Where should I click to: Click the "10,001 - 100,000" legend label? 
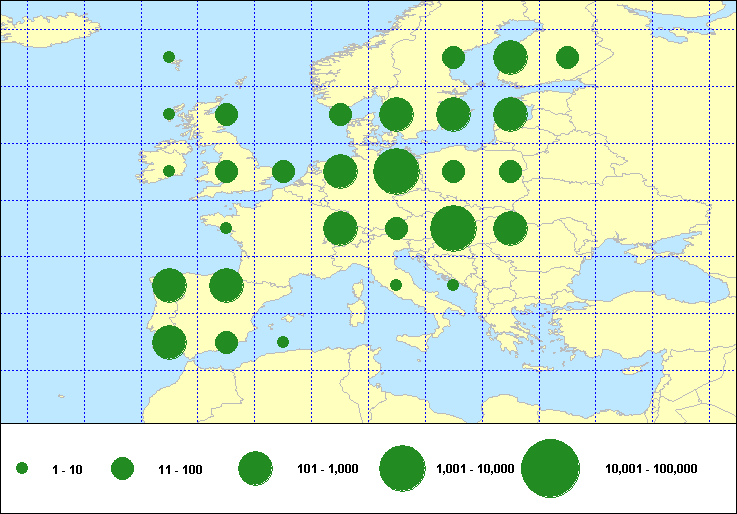coord(651,469)
